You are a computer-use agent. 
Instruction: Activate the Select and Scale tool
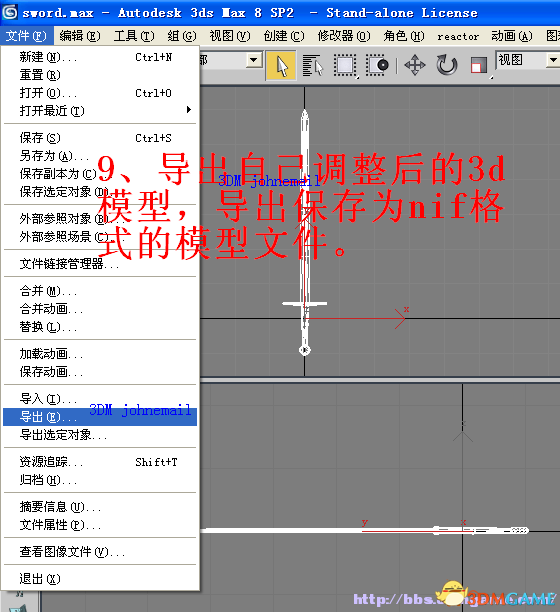479,66
